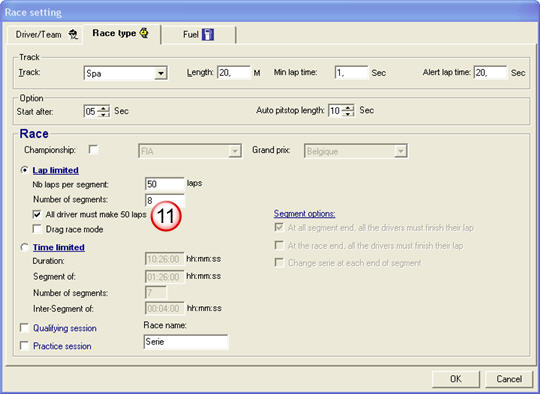Enable Drag race mode checkbox
This screenshot has height=394, width=540.
point(37,229)
